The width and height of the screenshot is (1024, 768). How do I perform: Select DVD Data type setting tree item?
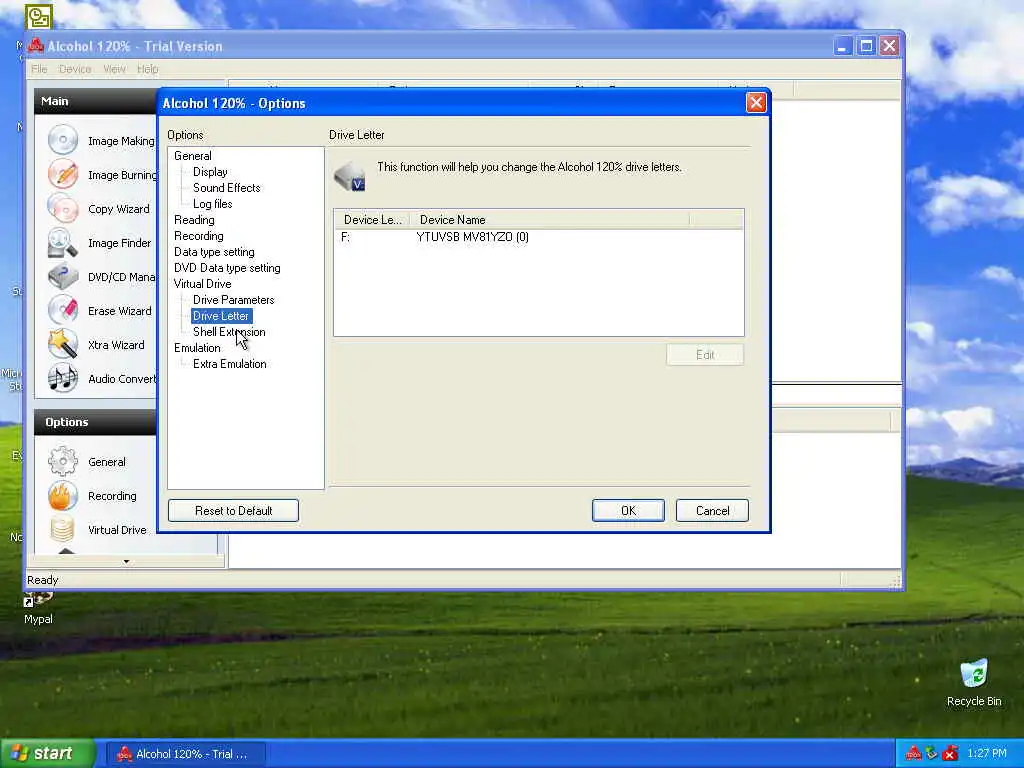[x=227, y=268]
